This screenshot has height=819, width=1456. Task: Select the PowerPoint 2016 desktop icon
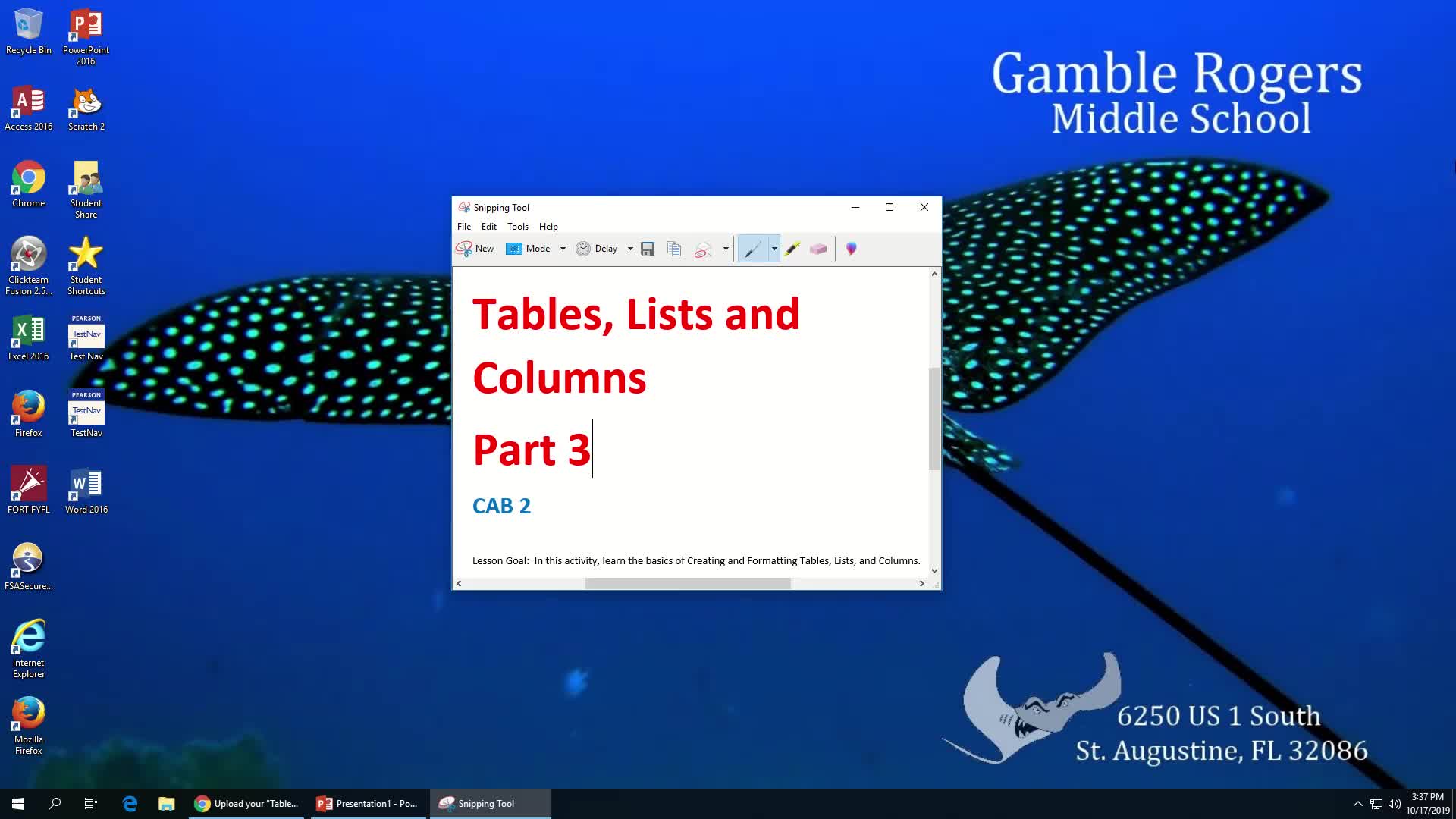86,36
